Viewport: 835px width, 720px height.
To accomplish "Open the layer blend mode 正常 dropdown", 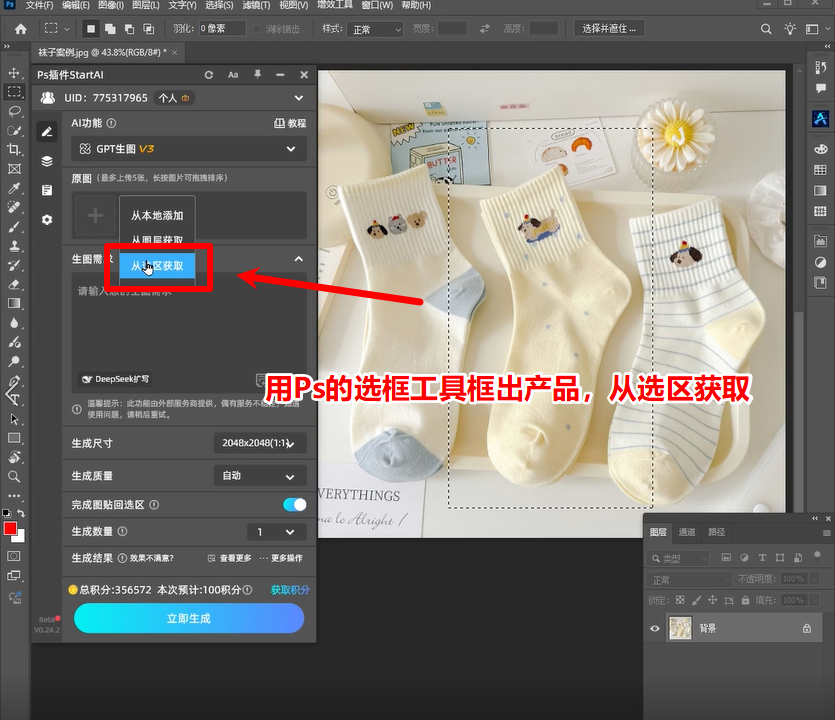I will coord(690,579).
